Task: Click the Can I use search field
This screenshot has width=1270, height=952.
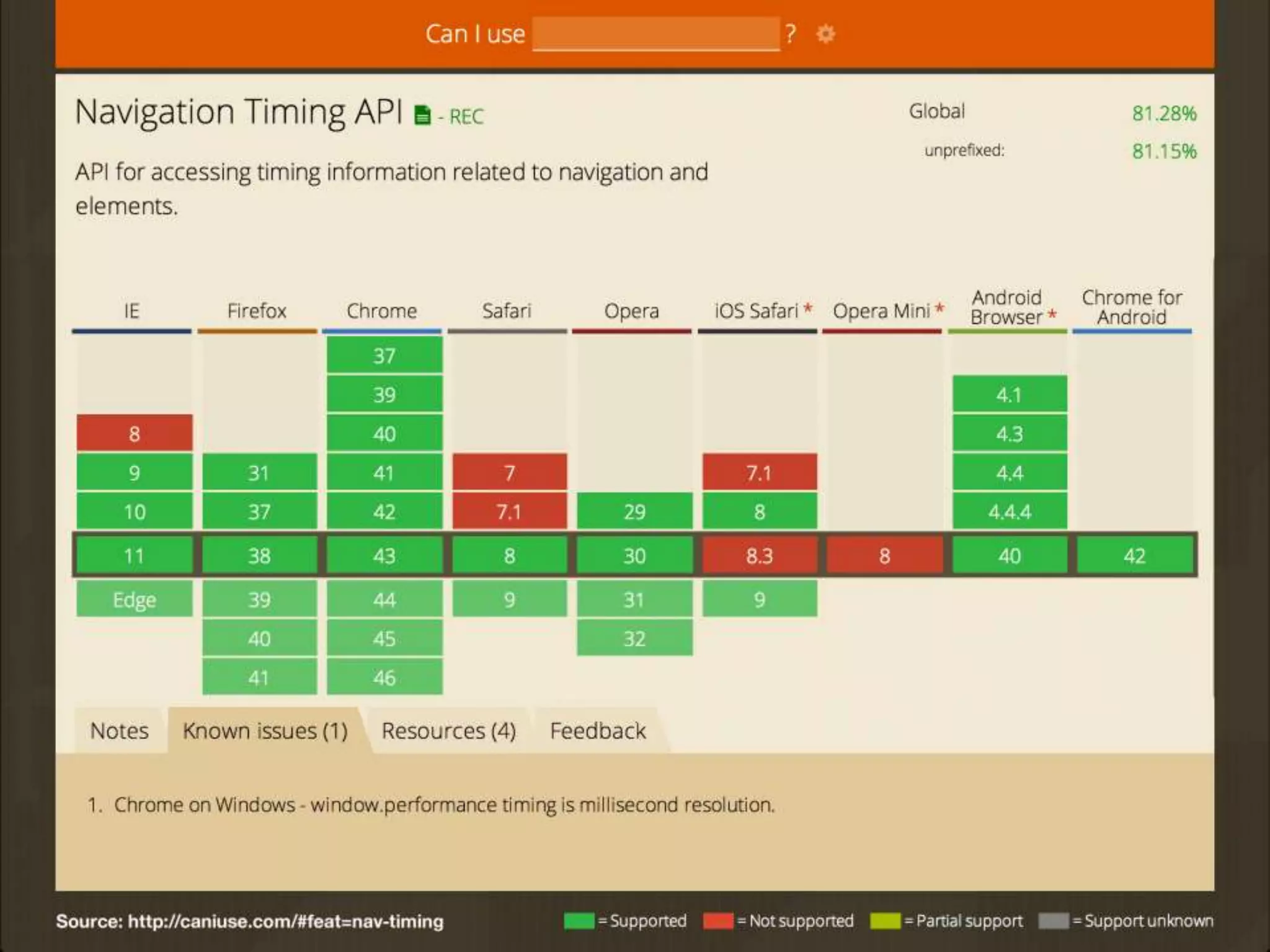Action: pos(655,34)
